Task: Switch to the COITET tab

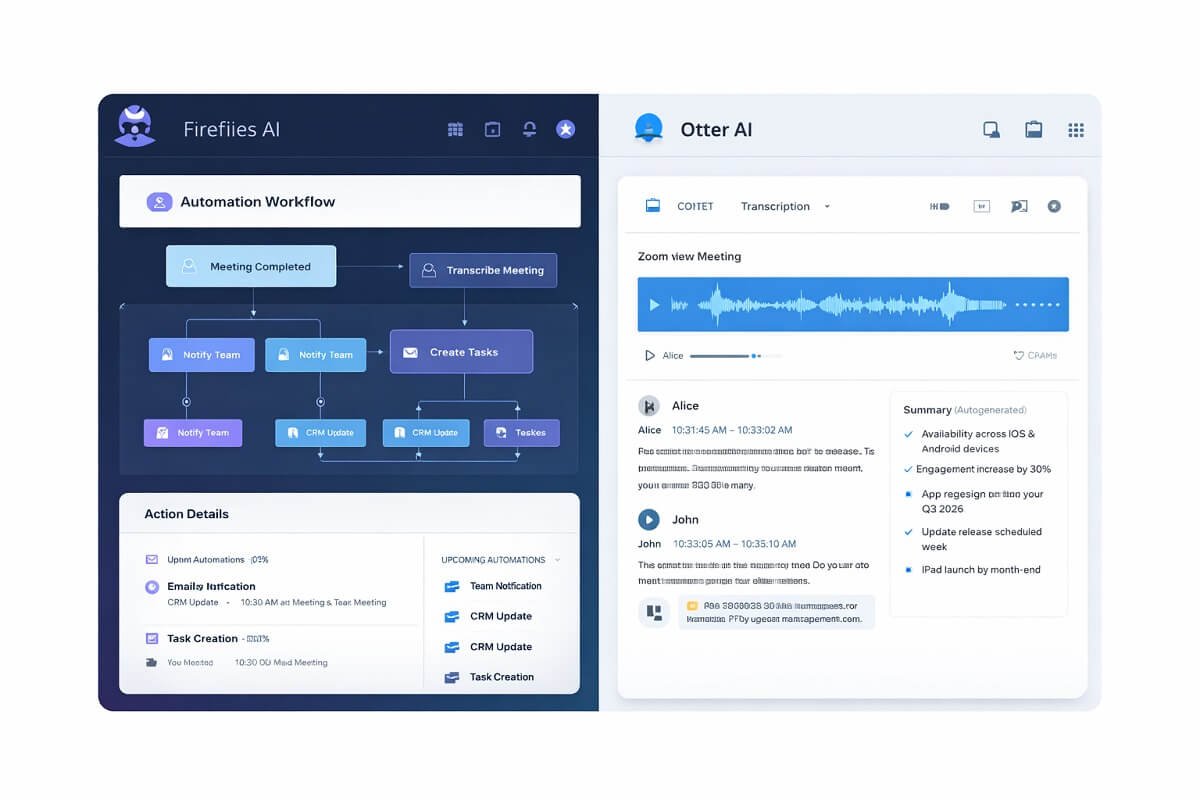Action: pyautogui.click(x=695, y=206)
